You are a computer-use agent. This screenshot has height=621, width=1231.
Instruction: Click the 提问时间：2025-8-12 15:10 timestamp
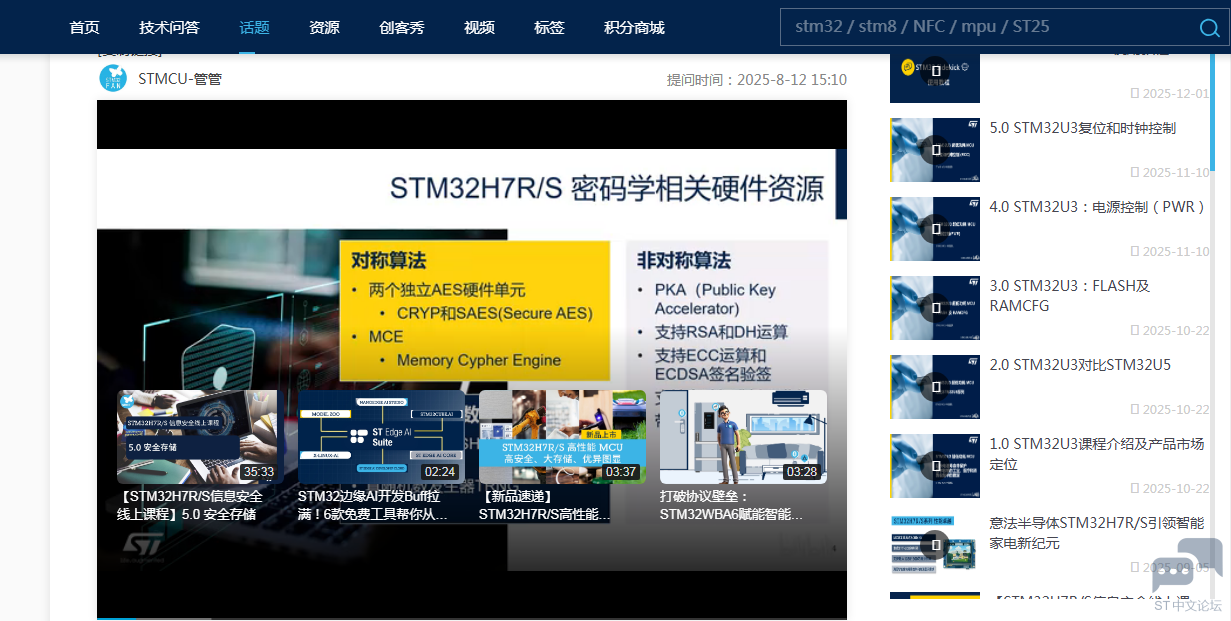pos(757,80)
